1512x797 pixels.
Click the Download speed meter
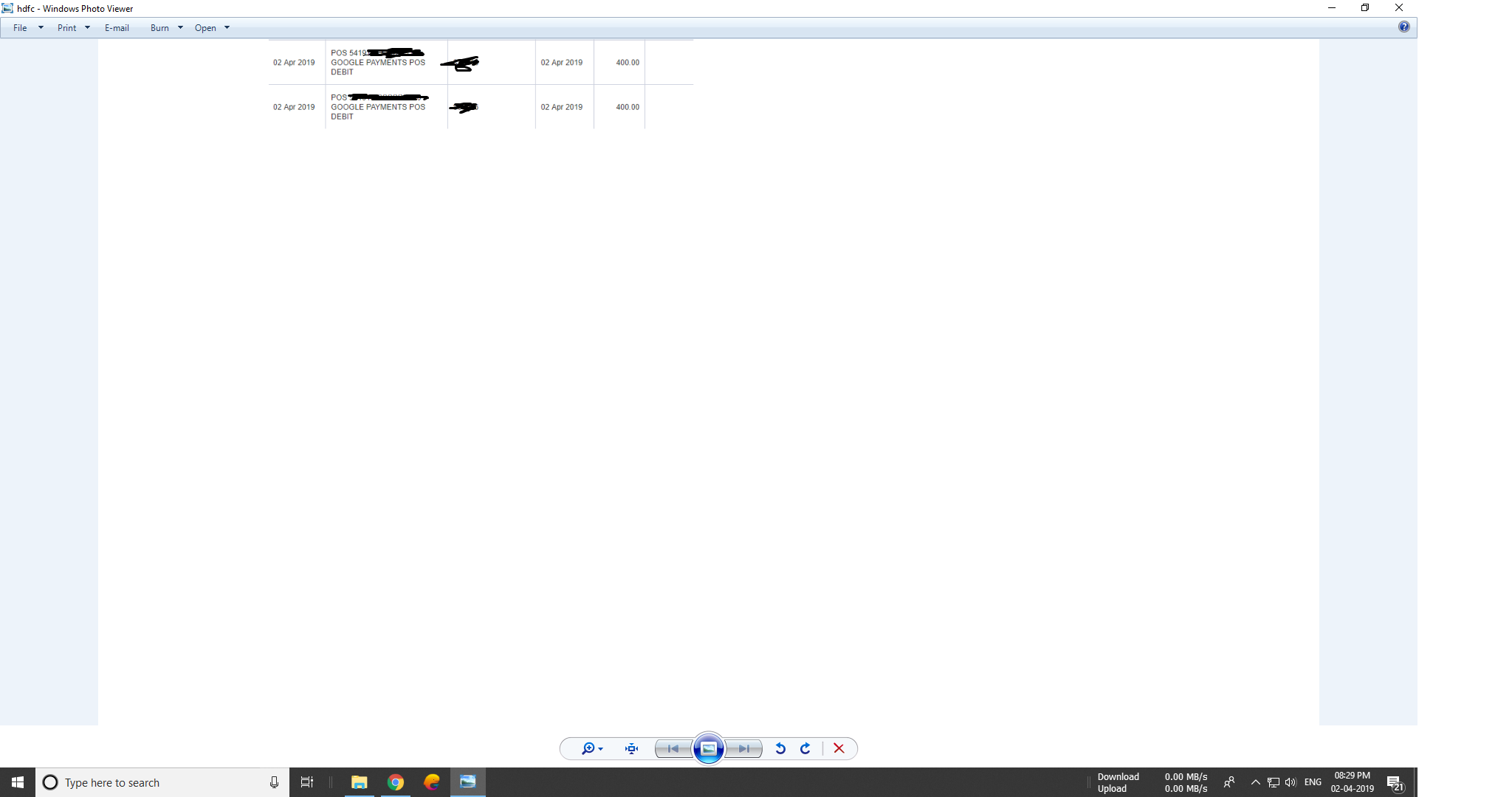point(1152,776)
